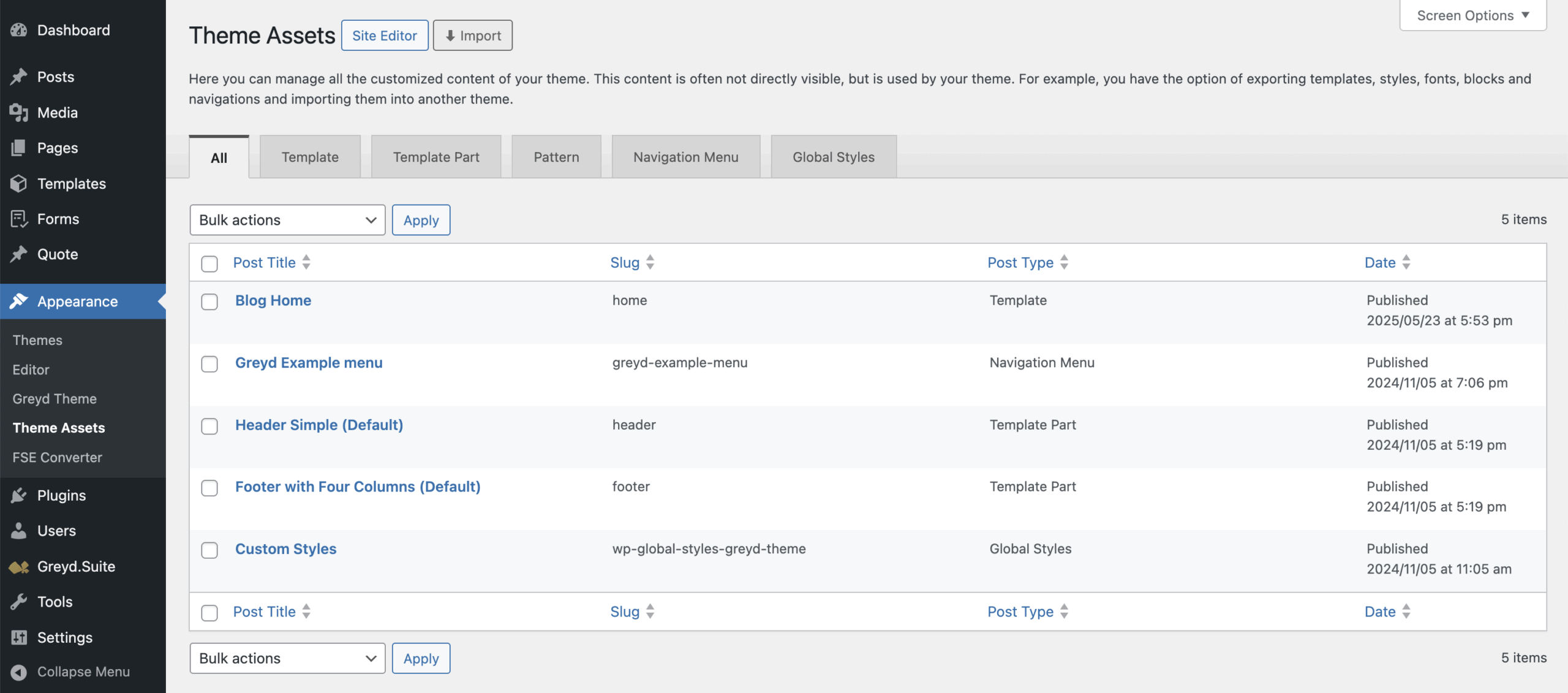Click sort arrows beside bottom Date header

pos(1406,612)
